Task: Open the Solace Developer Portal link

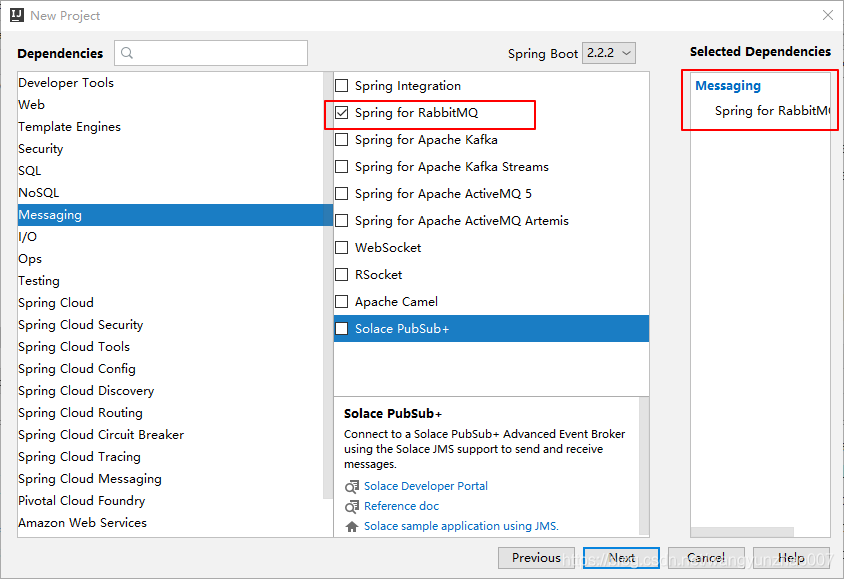Action: pos(426,486)
